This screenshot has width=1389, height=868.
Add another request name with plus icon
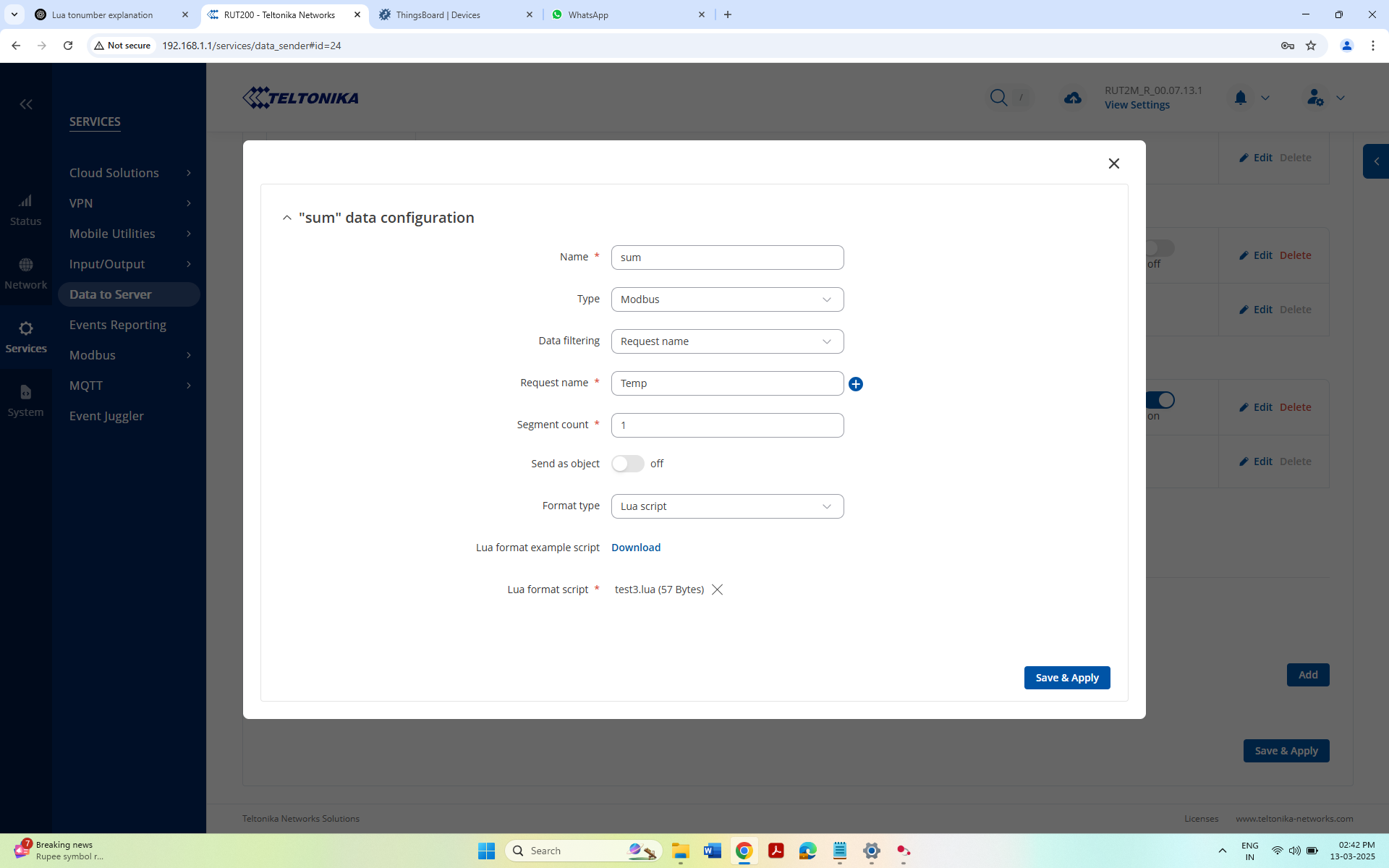(x=856, y=384)
